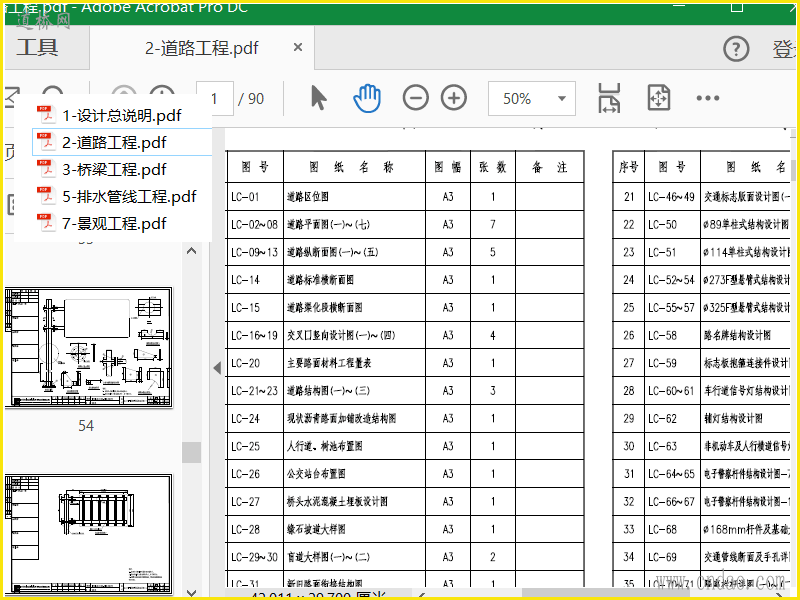Click PDF icon beside 2-道路工程.pdf
Viewport: 800px width, 600px height.
(46, 142)
